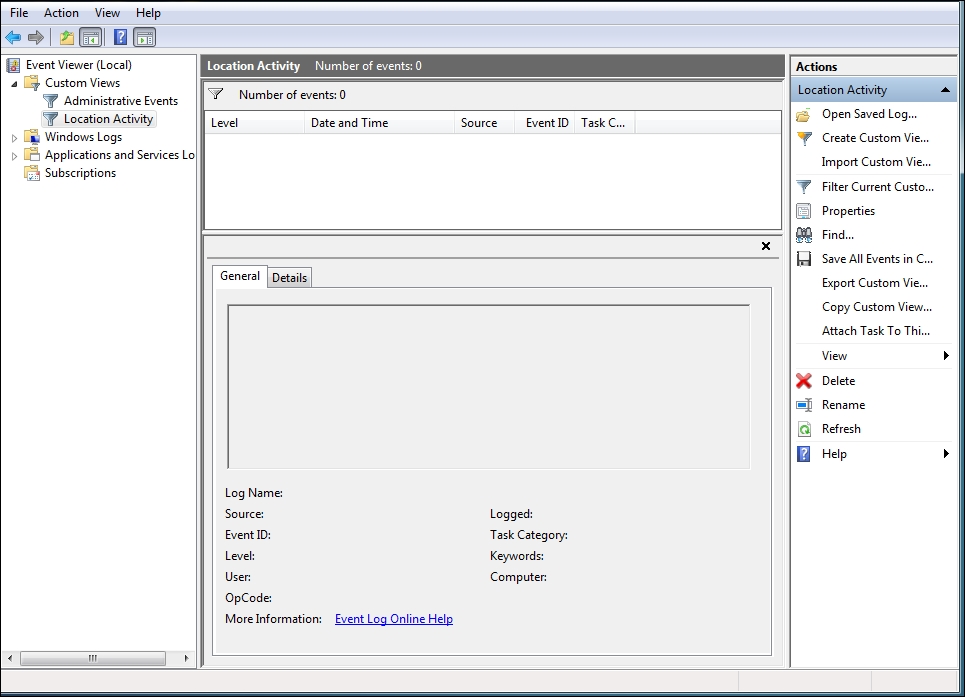Toggle the action pane visibility toolbar icon
965x697 pixels.
coord(144,37)
